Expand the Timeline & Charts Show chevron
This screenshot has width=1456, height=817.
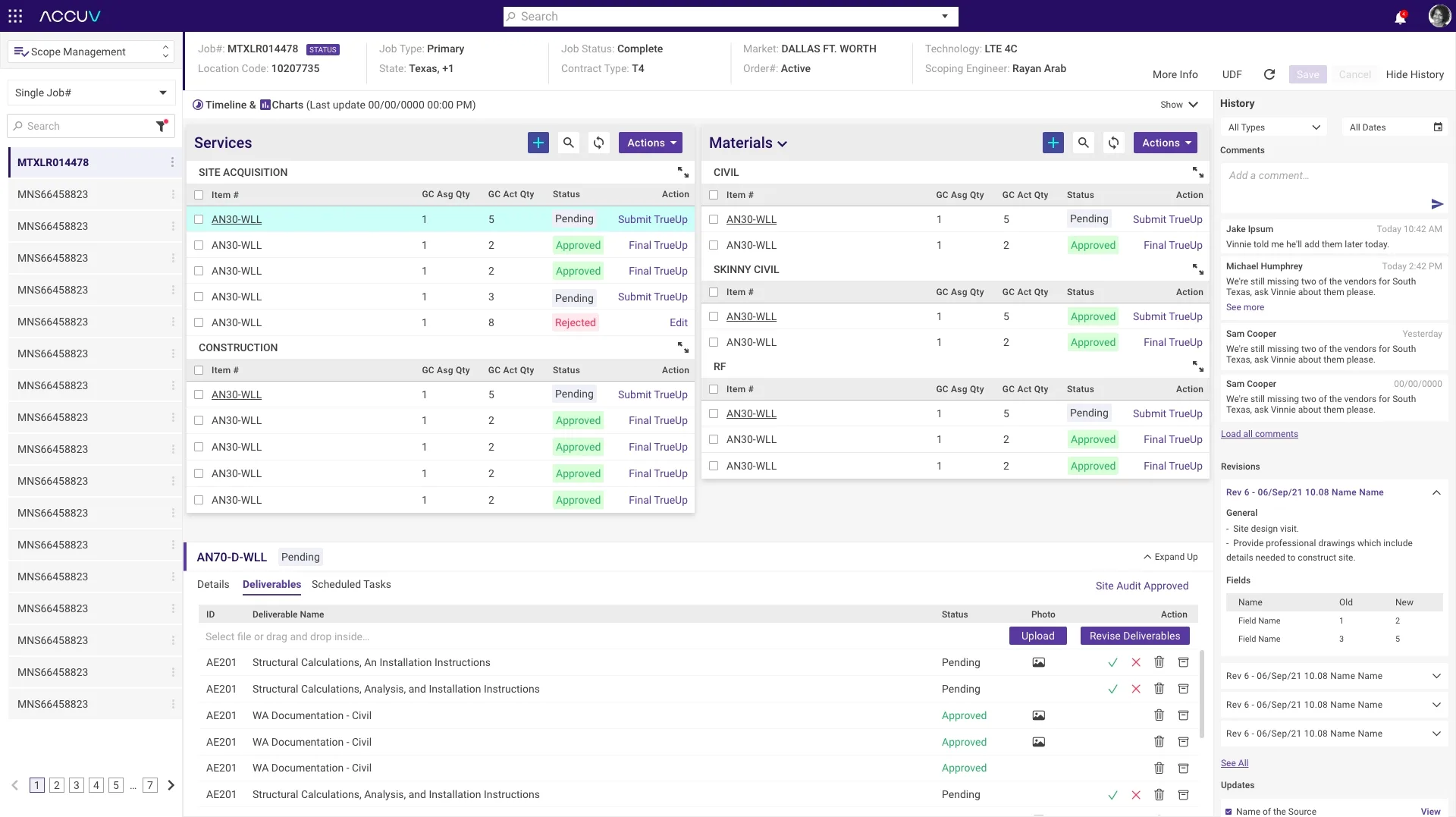click(1193, 105)
